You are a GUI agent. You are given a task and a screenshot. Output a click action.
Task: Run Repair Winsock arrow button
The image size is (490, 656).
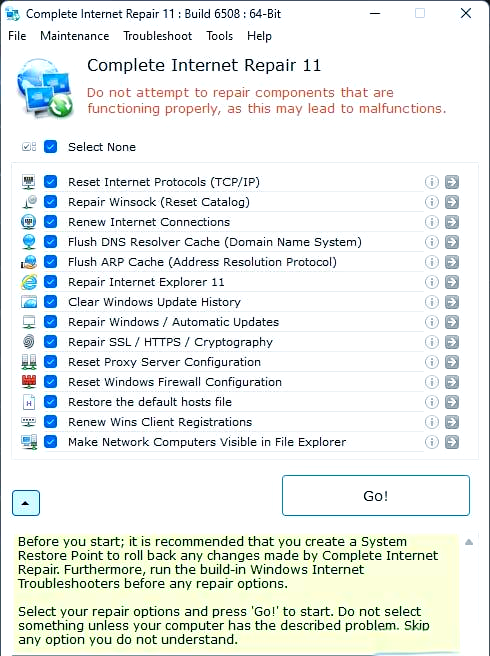452,202
